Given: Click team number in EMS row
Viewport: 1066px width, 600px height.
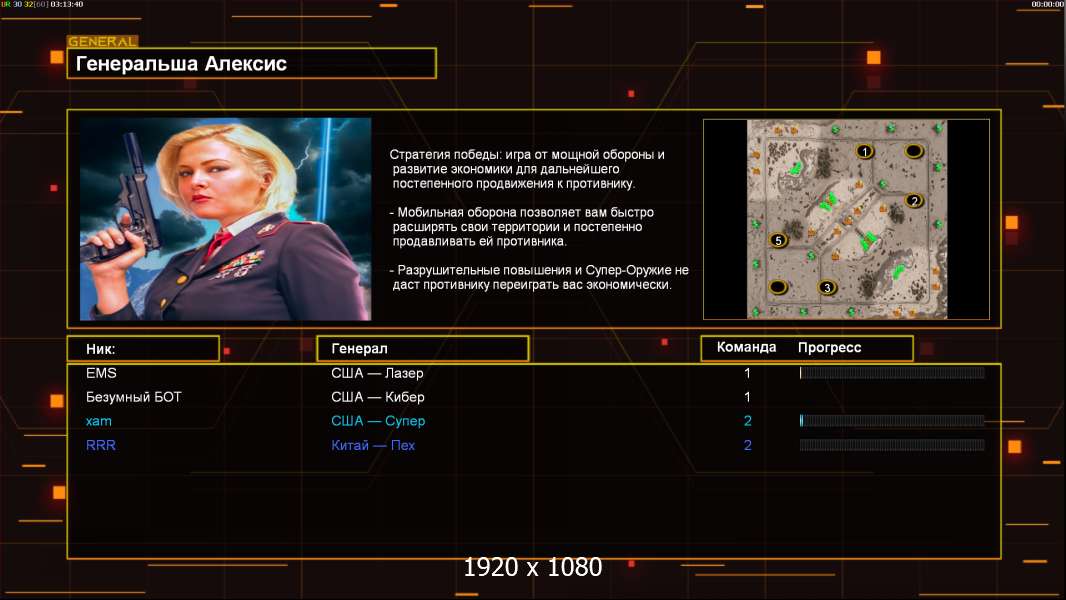Looking at the screenshot, I should (x=747, y=373).
